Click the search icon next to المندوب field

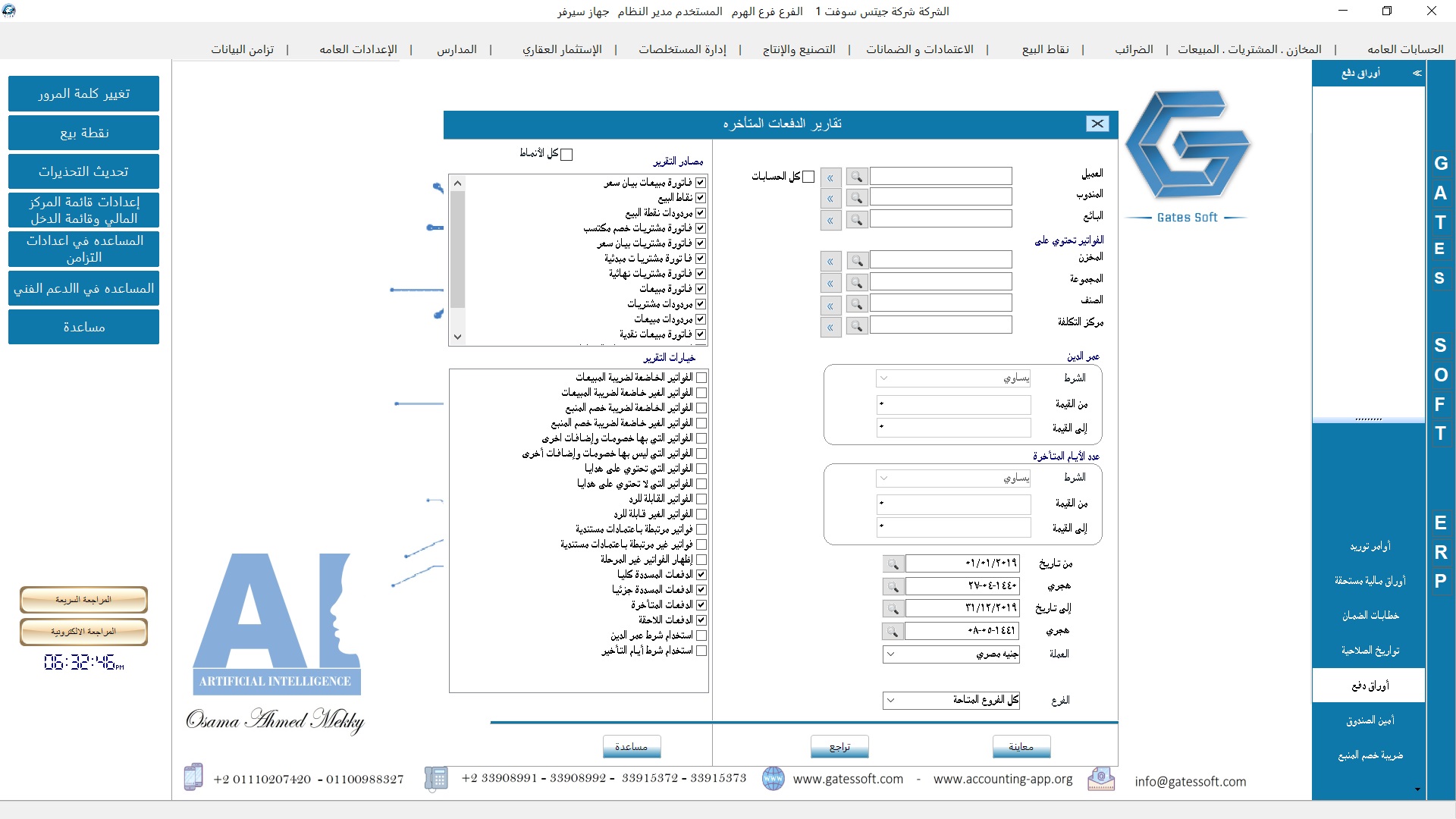857,198
